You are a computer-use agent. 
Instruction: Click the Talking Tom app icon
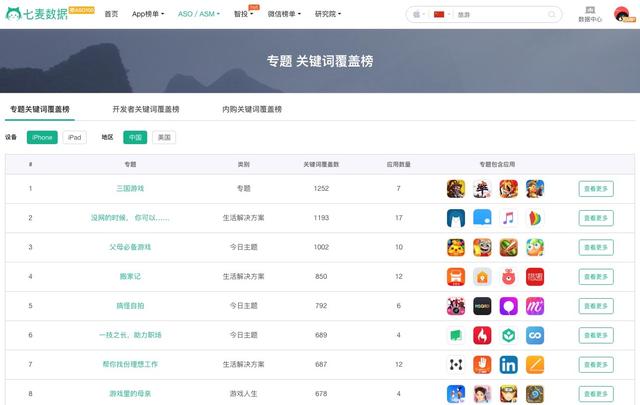pos(482,247)
